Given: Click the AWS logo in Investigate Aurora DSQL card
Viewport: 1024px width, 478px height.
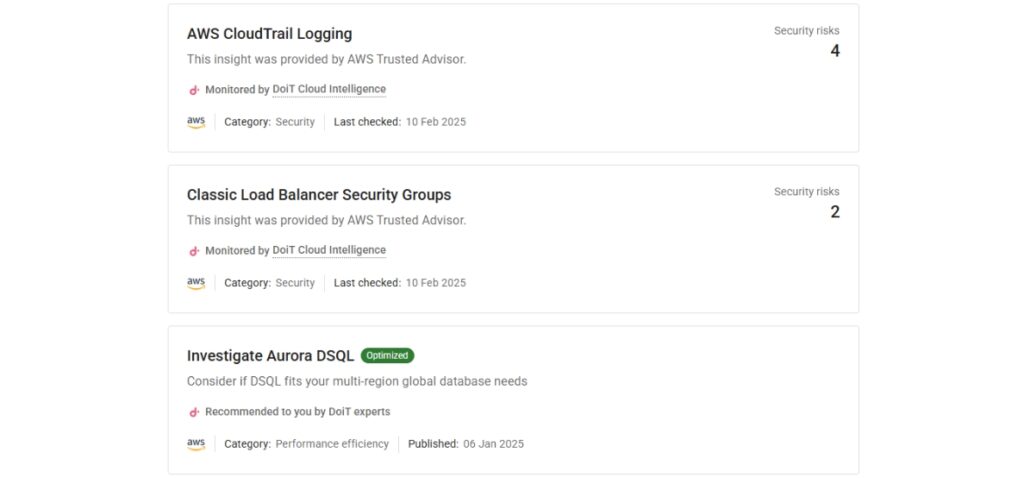Looking at the screenshot, I should [196, 444].
